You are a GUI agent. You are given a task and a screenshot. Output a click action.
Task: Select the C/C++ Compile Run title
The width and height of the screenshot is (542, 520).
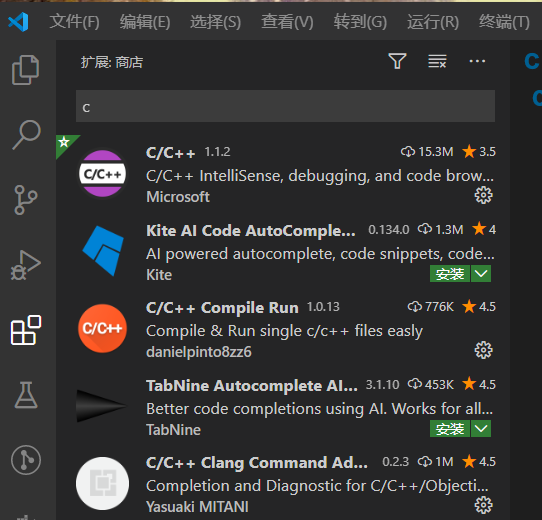[222, 308]
